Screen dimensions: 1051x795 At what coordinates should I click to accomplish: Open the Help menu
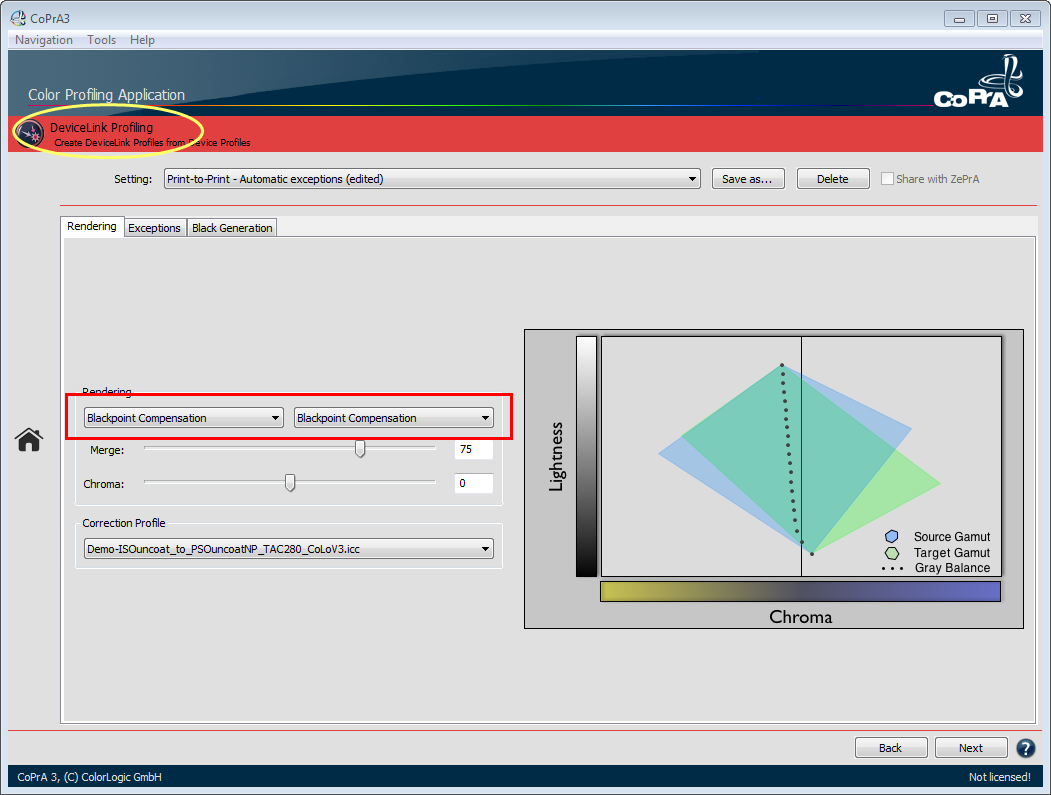pos(142,40)
